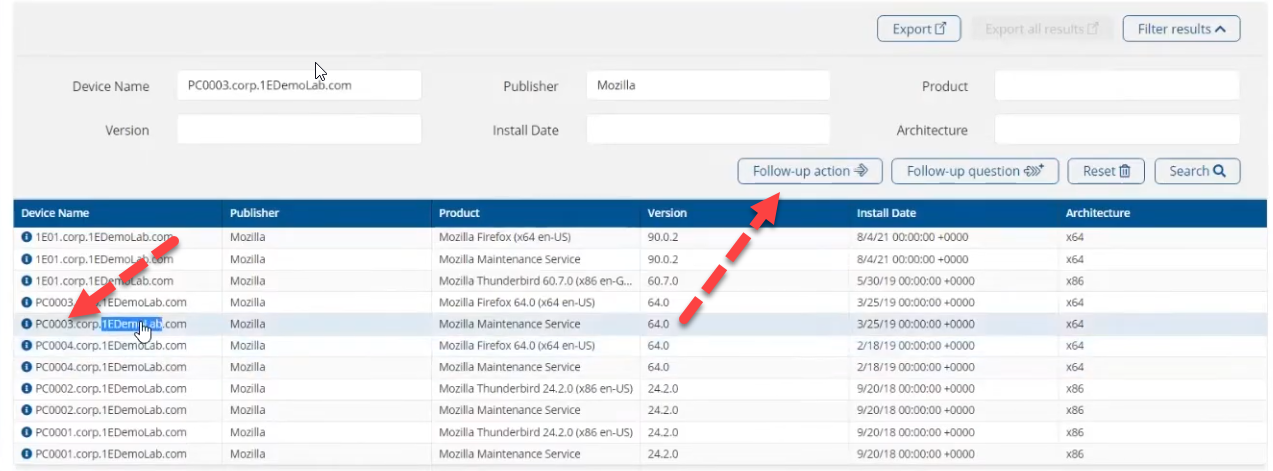Collapse the Filter results panel

[1181, 29]
